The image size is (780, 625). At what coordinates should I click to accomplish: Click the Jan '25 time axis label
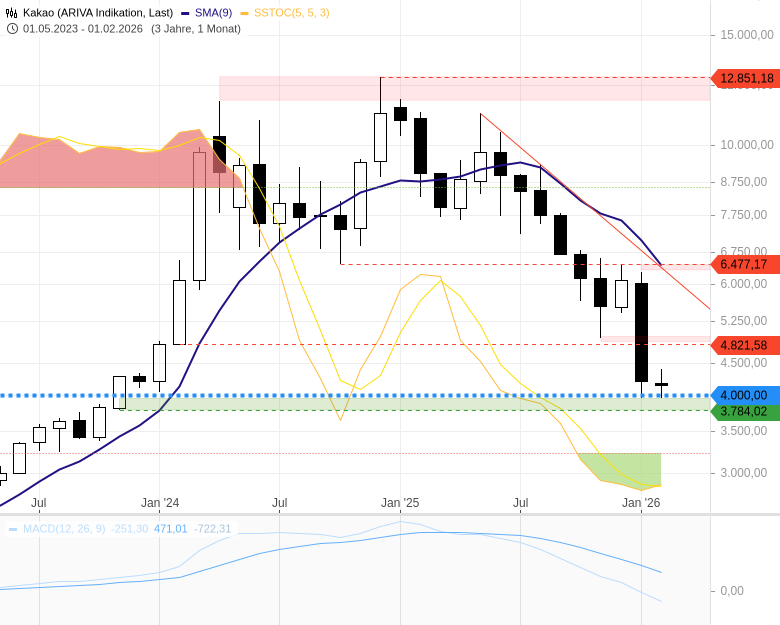pyautogui.click(x=400, y=503)
